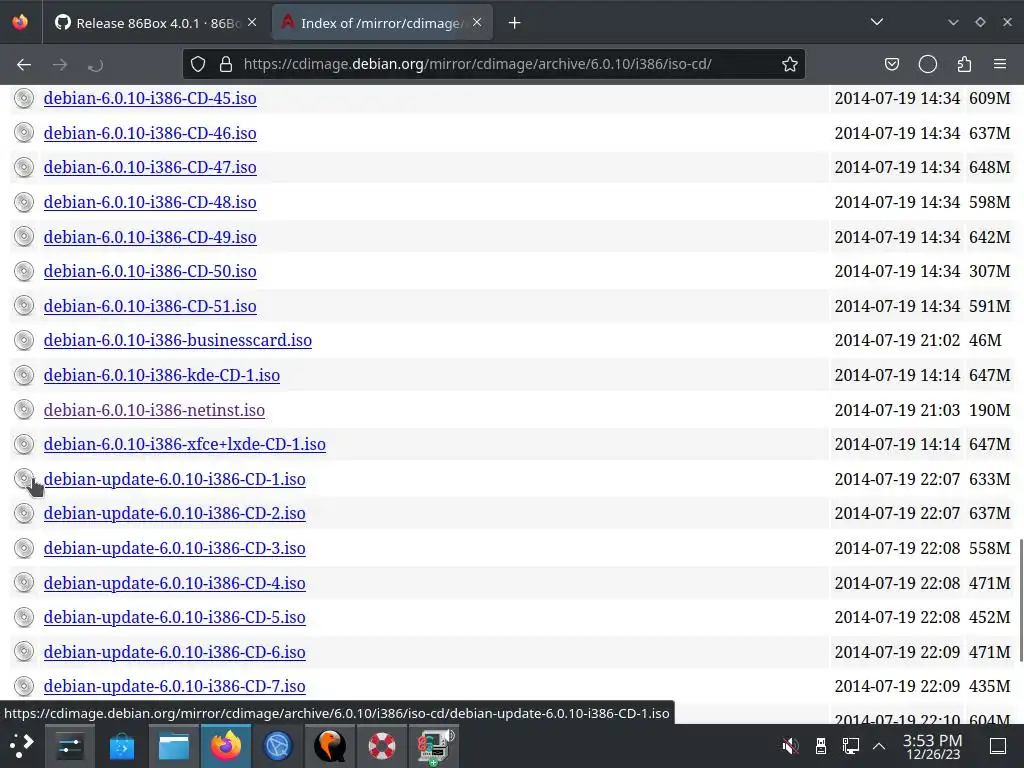1024x768 pixels.
Task: Click the 2014-07-19 21:03 date of netinst.iso
Action: [897, 410]
